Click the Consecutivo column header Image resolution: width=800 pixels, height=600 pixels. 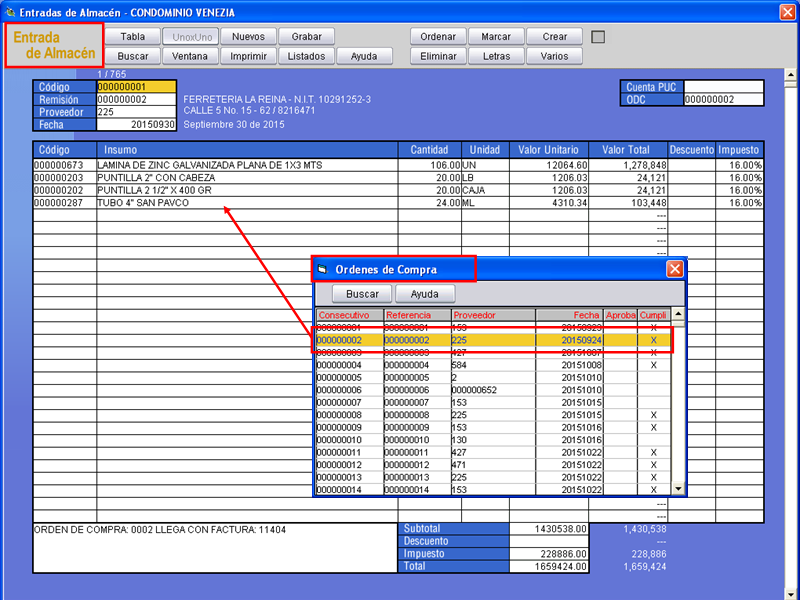(x=349, y=315)
